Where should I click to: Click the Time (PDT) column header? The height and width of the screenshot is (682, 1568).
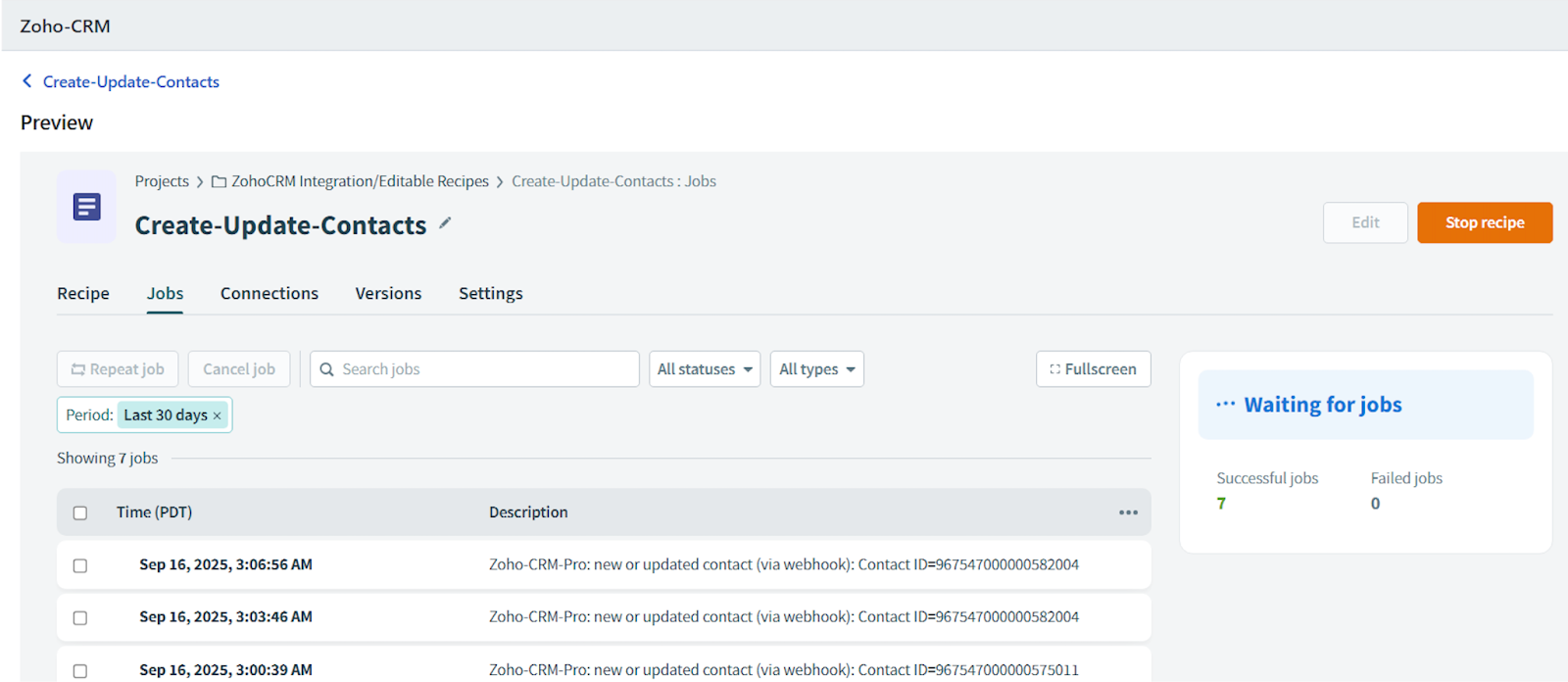154,512
